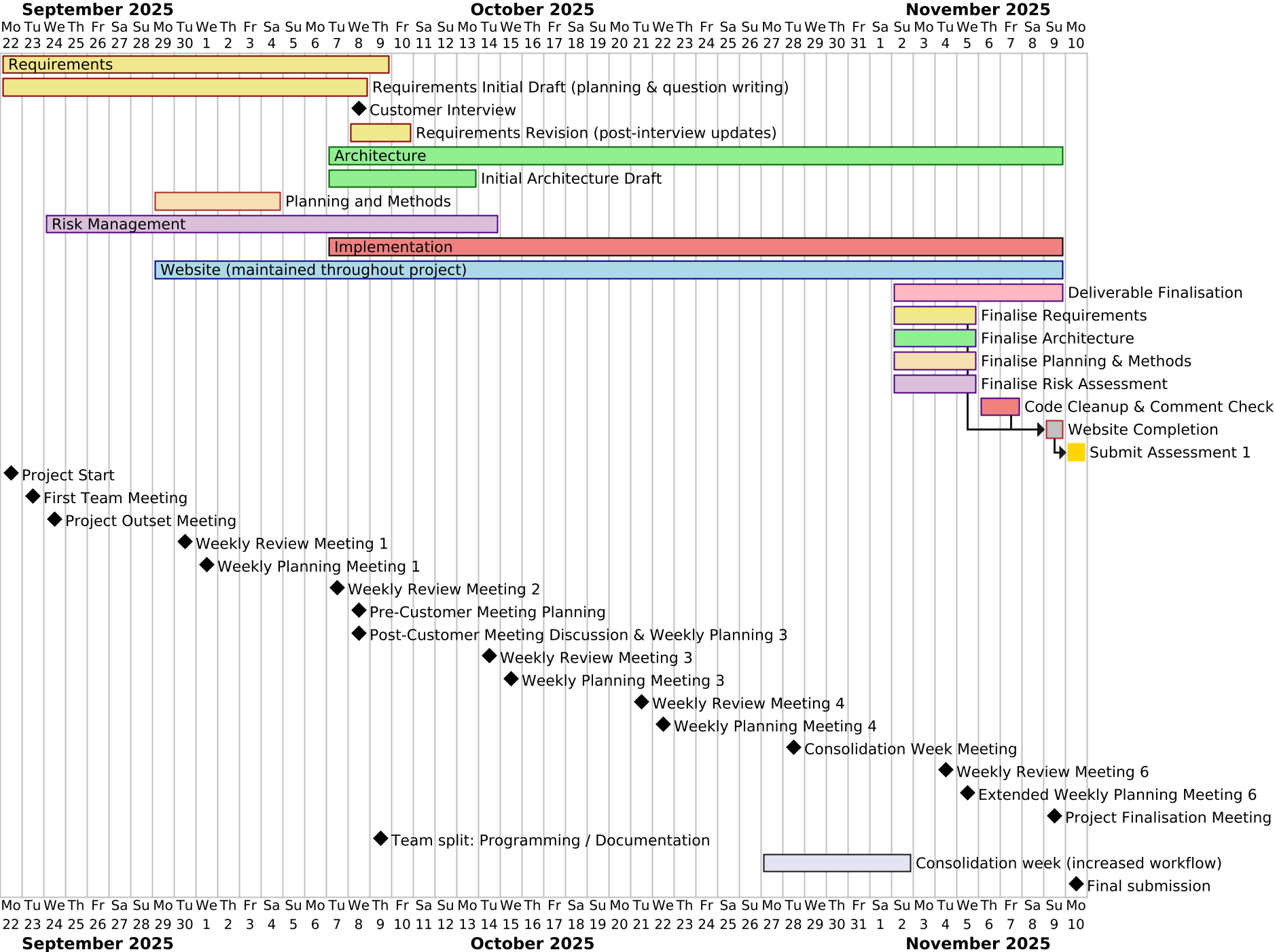The image size is (1275, 952).
Task: Select the Team split milestone diamond
Action: pyautogui.click(x=380, y=838)
